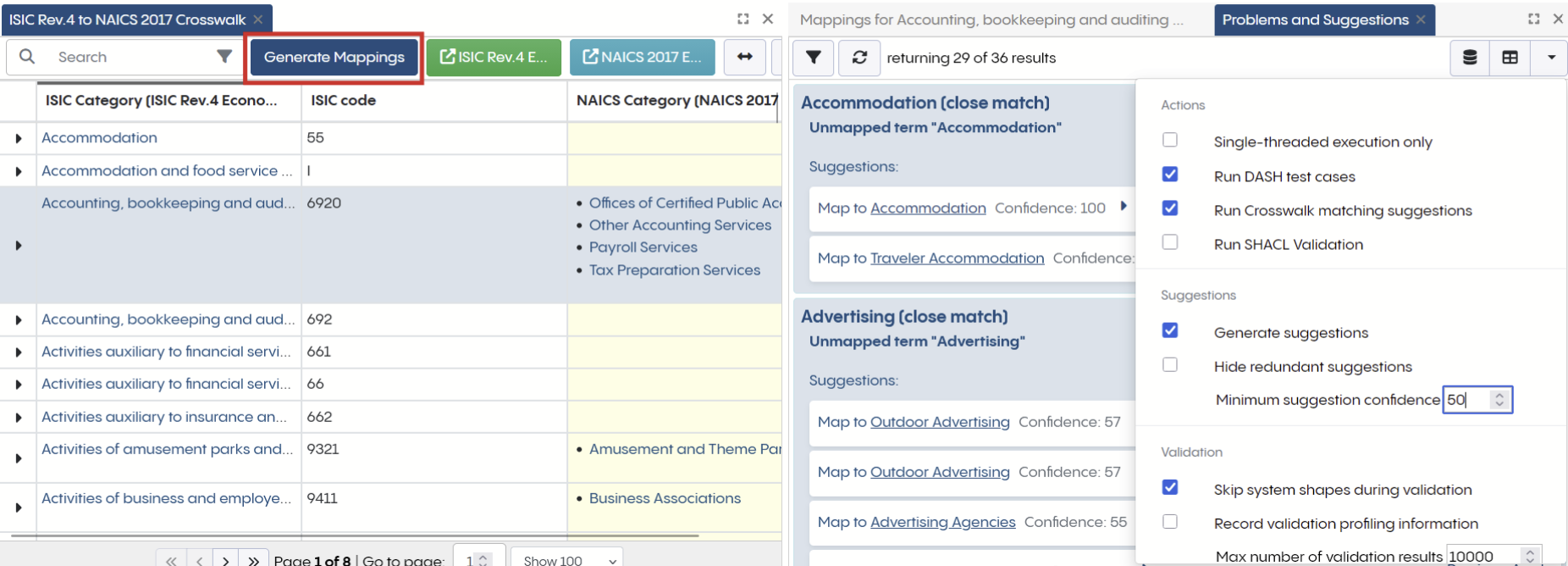Screen dimensions: 1568x566
Task: Go to the previous page
Action: coord(199,560)
